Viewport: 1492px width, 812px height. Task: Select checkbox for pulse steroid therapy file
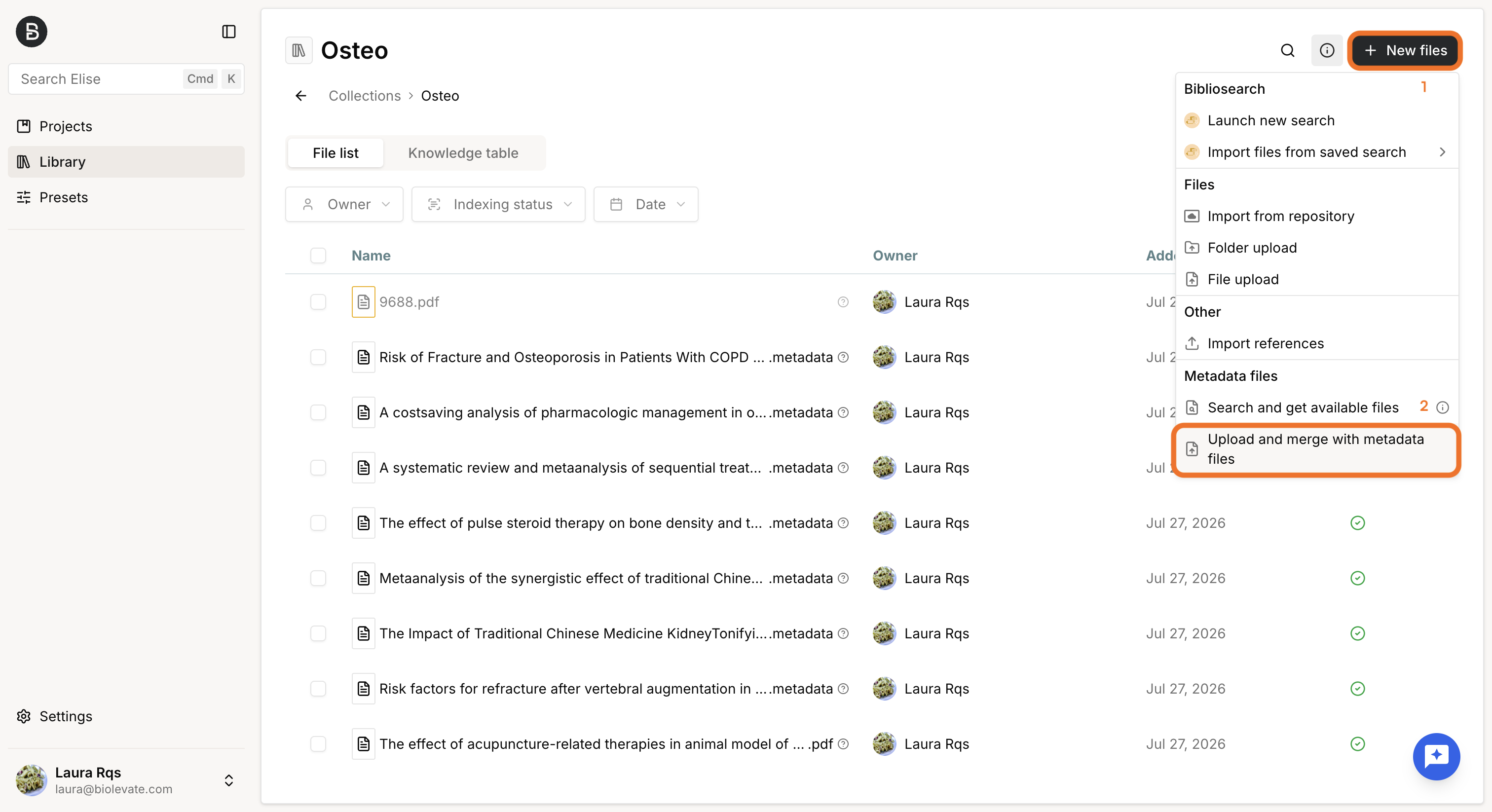pos(318,523)
